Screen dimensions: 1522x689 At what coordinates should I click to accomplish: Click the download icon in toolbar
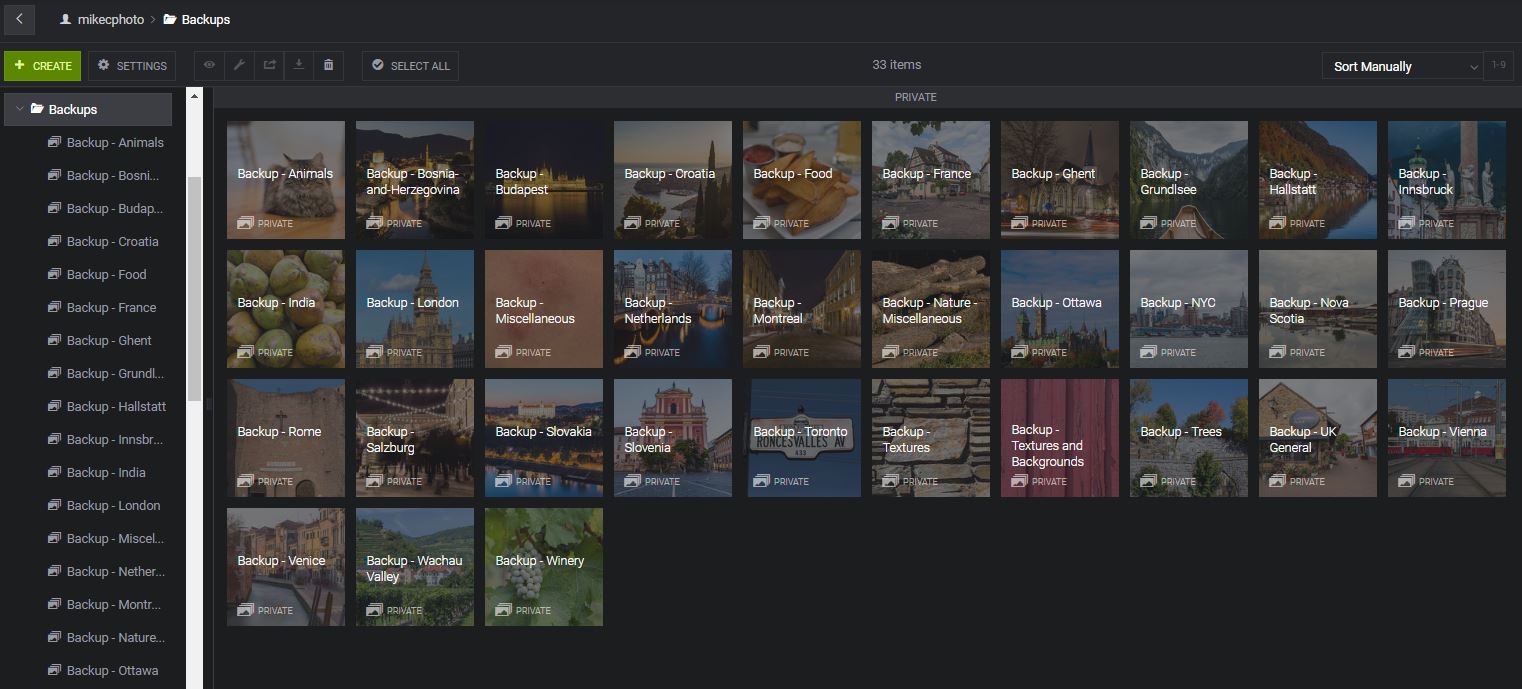298,66
